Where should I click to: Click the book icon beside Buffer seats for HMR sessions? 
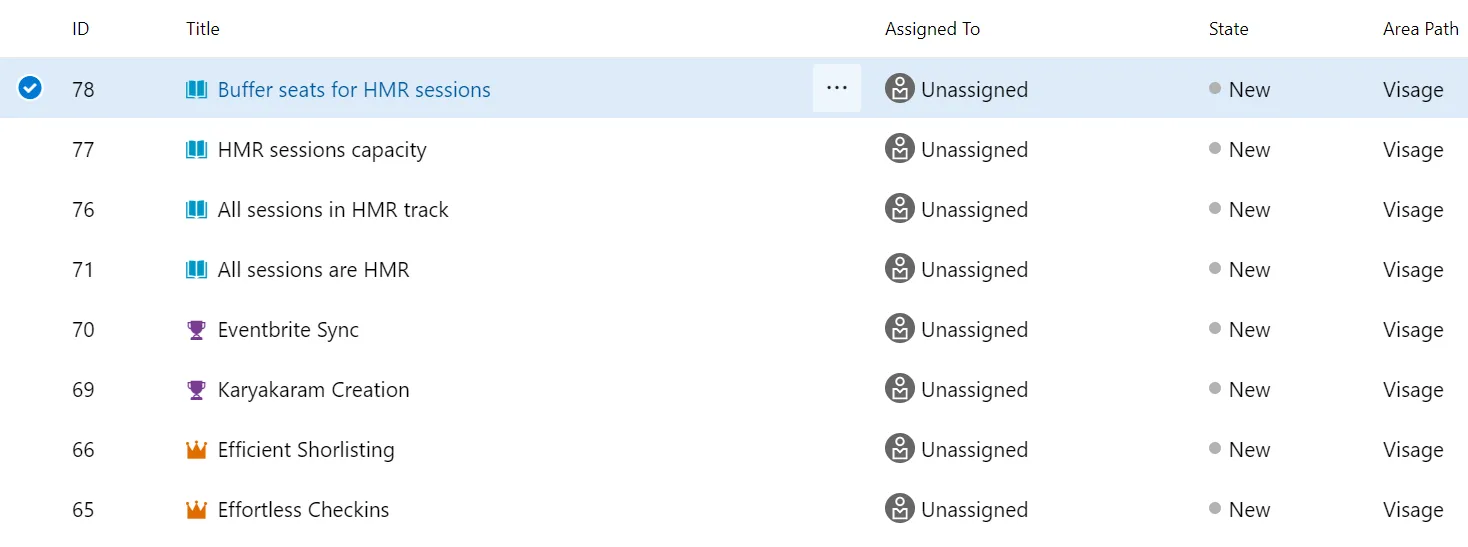pos(197,90)
